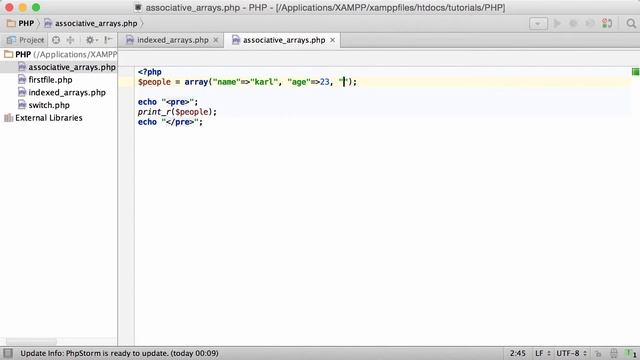Click the External Libraries bar-chart icon
640x360 pixels.
coord(9,118)
